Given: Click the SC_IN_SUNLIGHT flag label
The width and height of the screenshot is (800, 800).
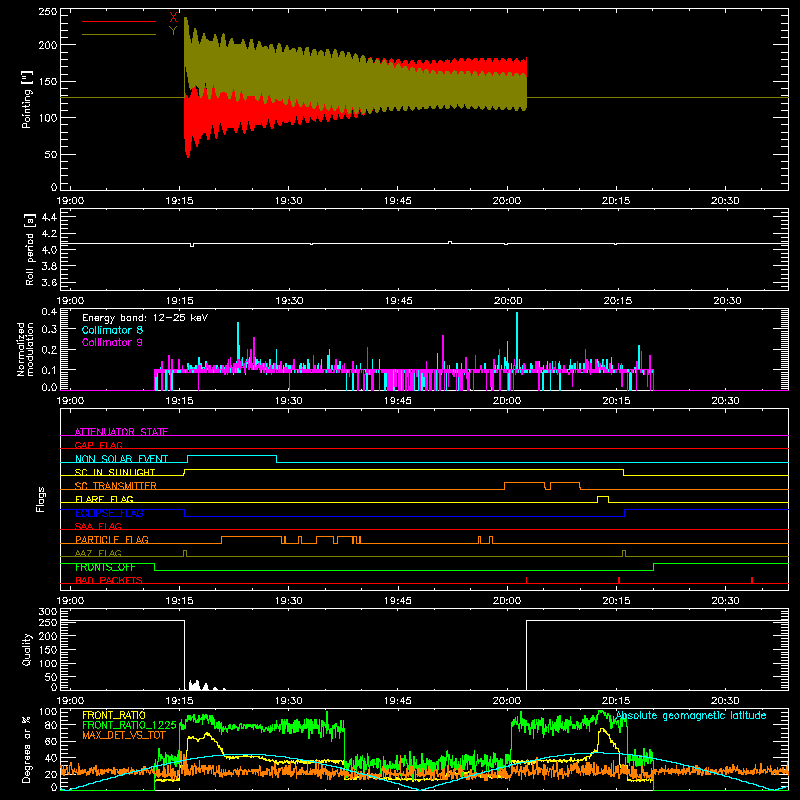Looking at the screenshot, I should pos(115,472).
